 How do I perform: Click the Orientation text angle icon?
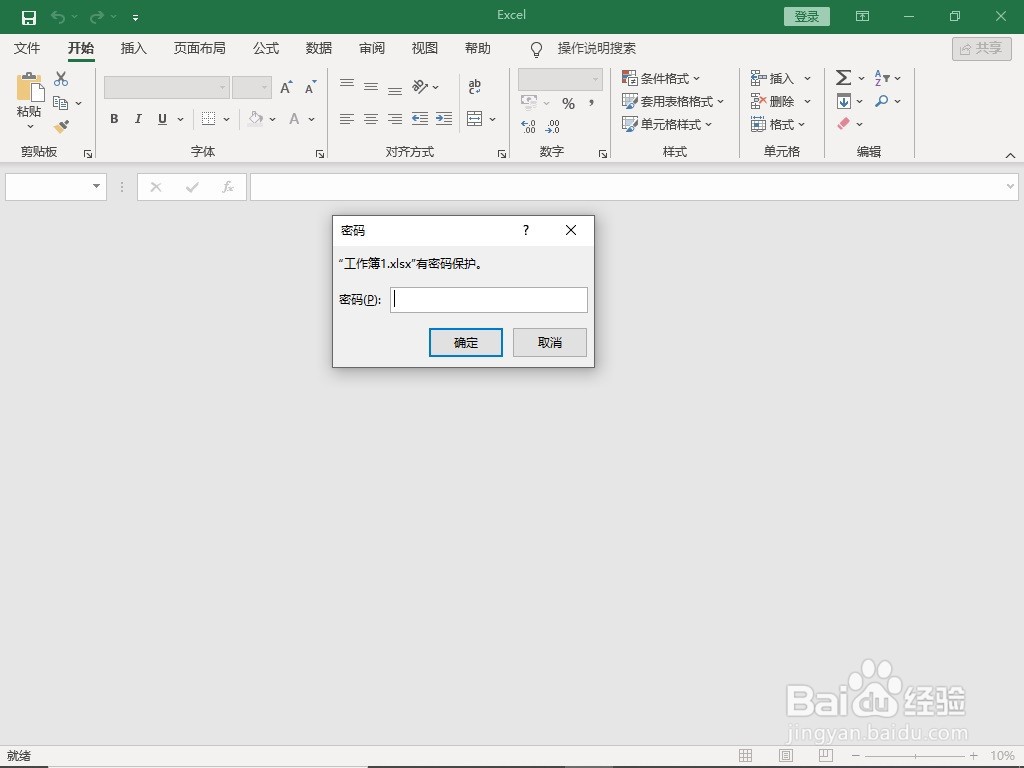click(x=420, y=86)
